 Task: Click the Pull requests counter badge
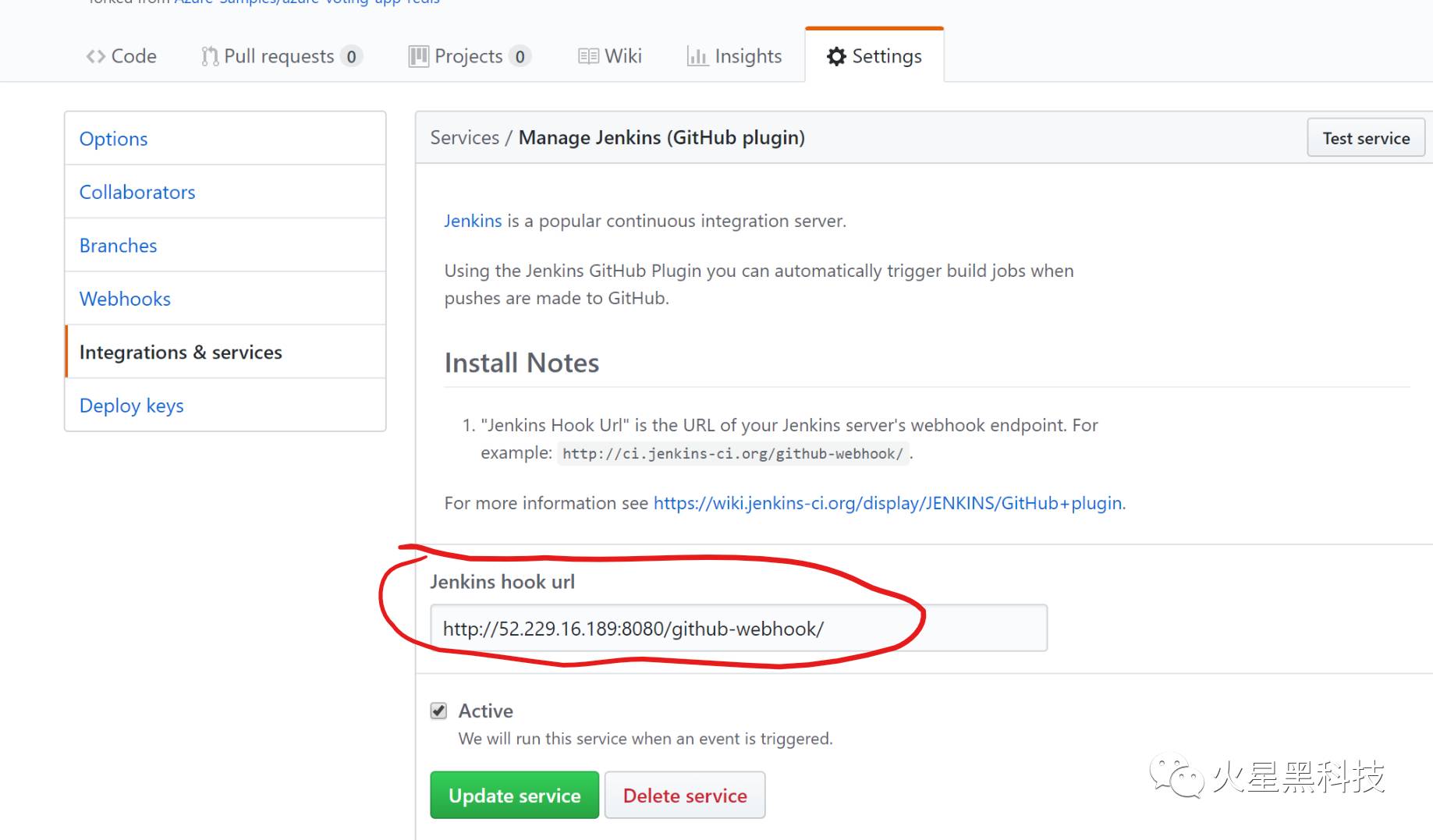pyautogui.click(x=351, y=56)
